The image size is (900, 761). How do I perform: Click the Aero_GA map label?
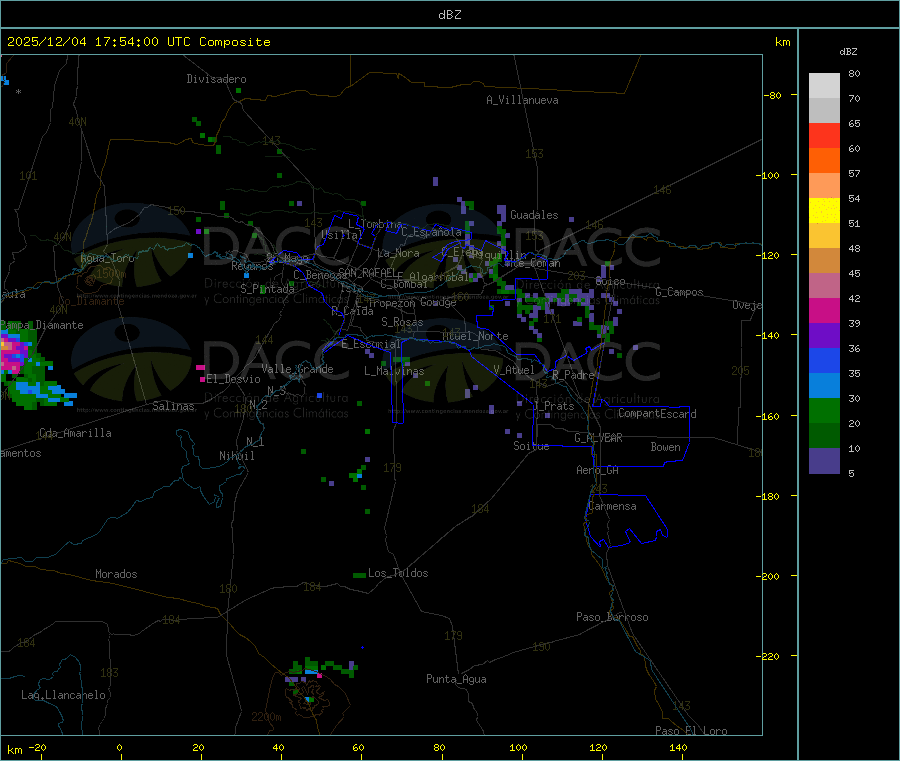598,470
